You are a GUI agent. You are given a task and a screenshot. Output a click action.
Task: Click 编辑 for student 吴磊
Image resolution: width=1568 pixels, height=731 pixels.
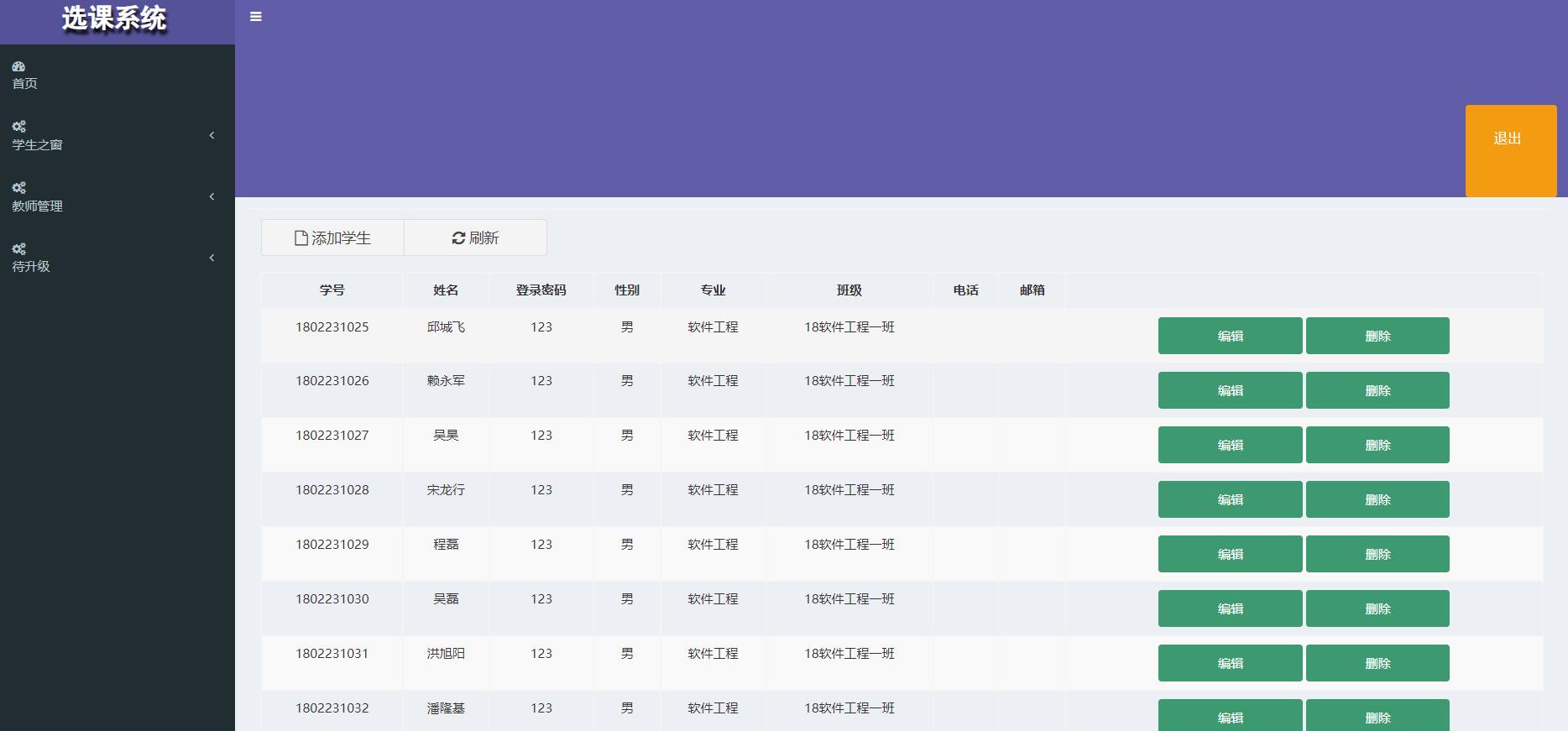(x=1231, y=608)
